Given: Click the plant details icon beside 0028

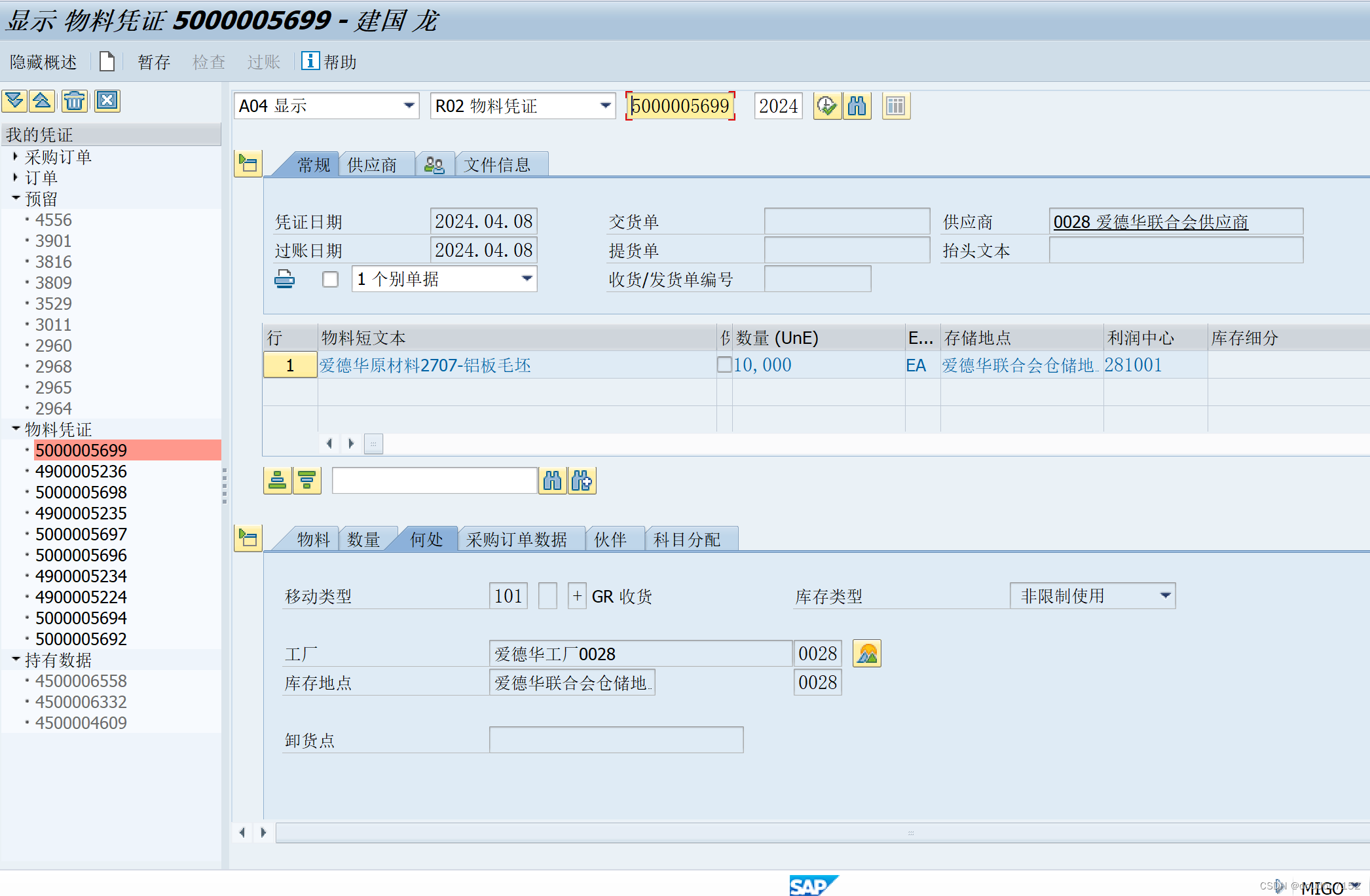Looking at the screenshot, I should [866, 654].
